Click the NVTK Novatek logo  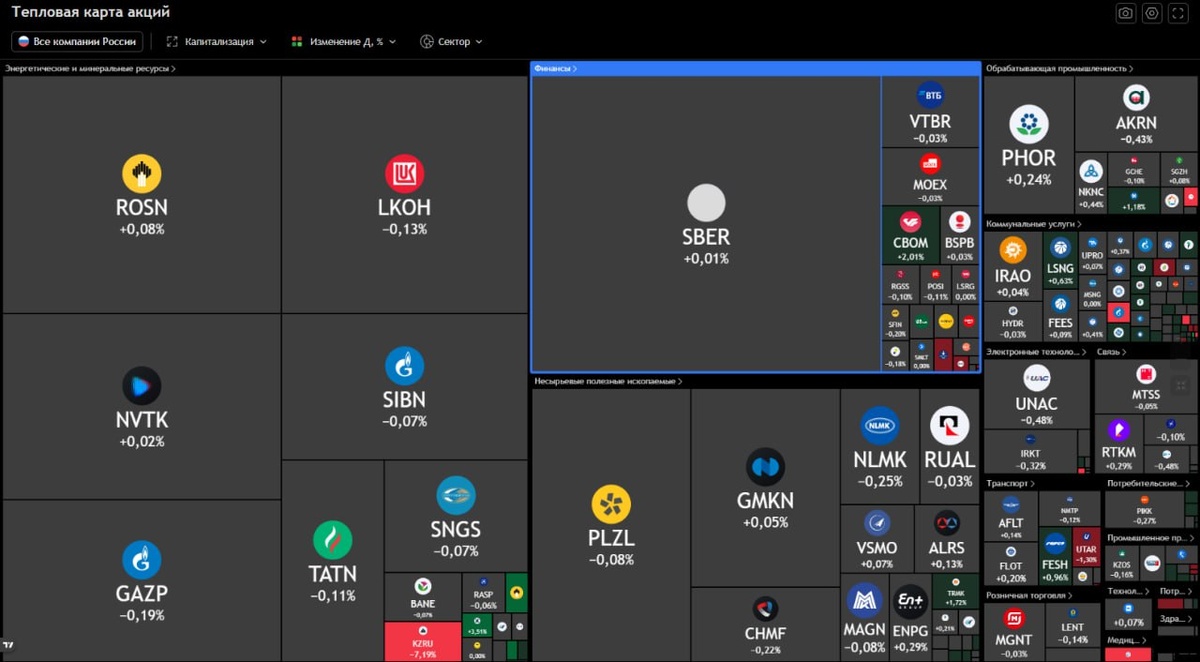141,386
